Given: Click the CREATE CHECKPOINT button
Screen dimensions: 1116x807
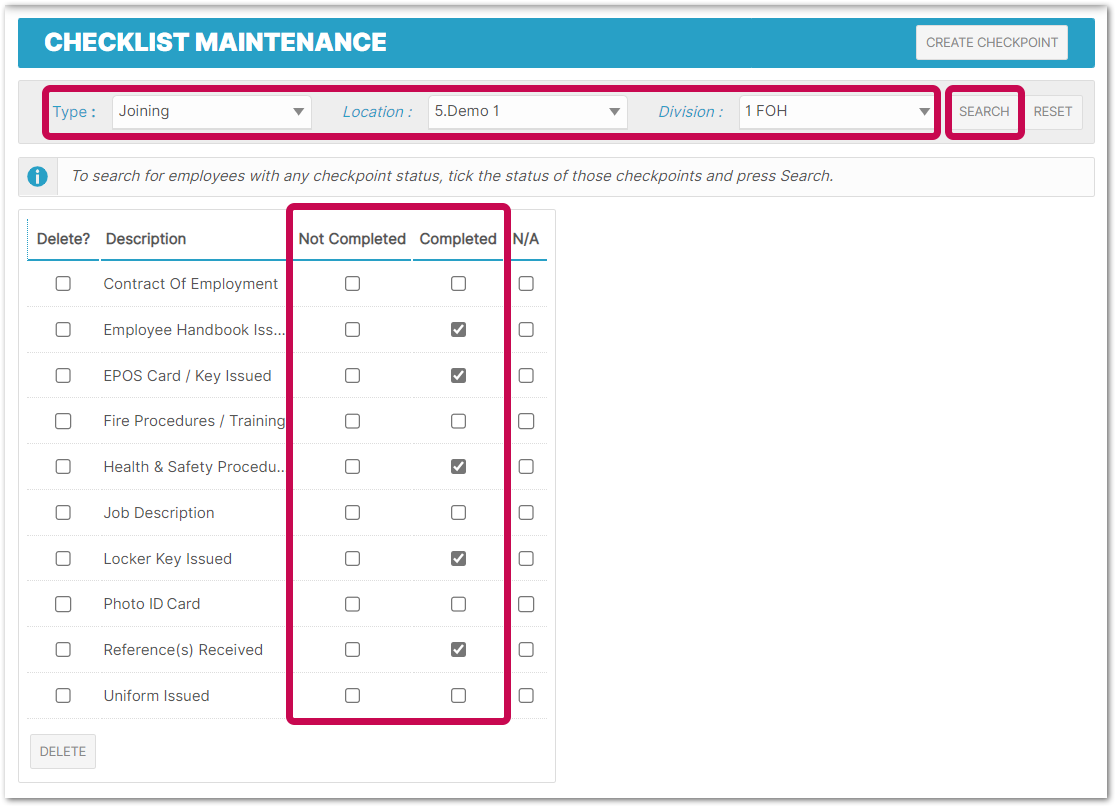Looking at the screenshot, I should (991, 43).
